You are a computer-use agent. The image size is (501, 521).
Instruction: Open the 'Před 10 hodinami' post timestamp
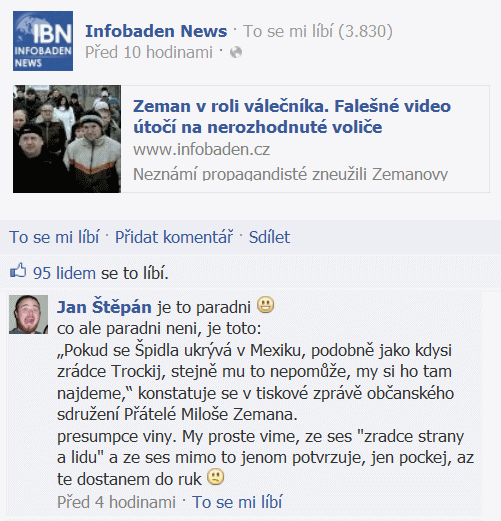[149, 53]
